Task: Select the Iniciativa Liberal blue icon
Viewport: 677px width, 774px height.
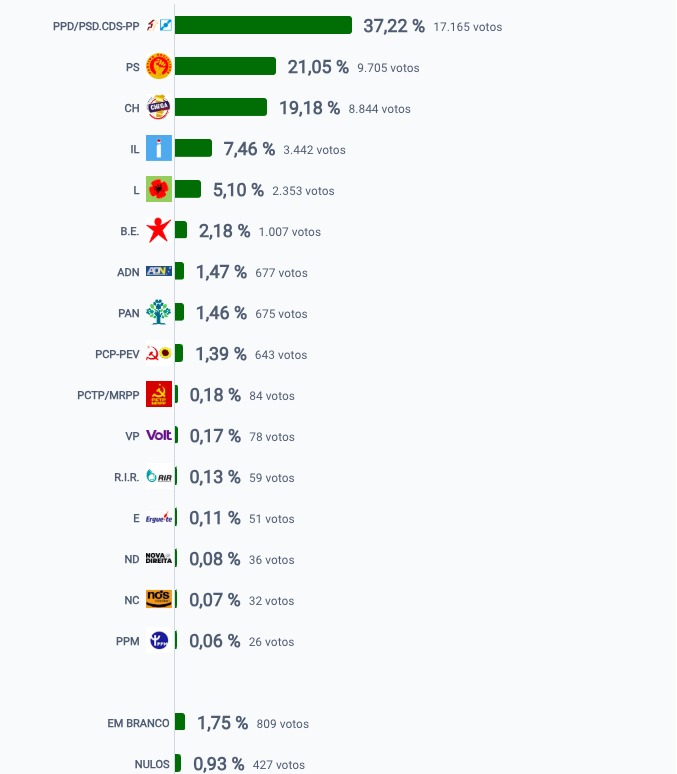Action: coord(159,148)
